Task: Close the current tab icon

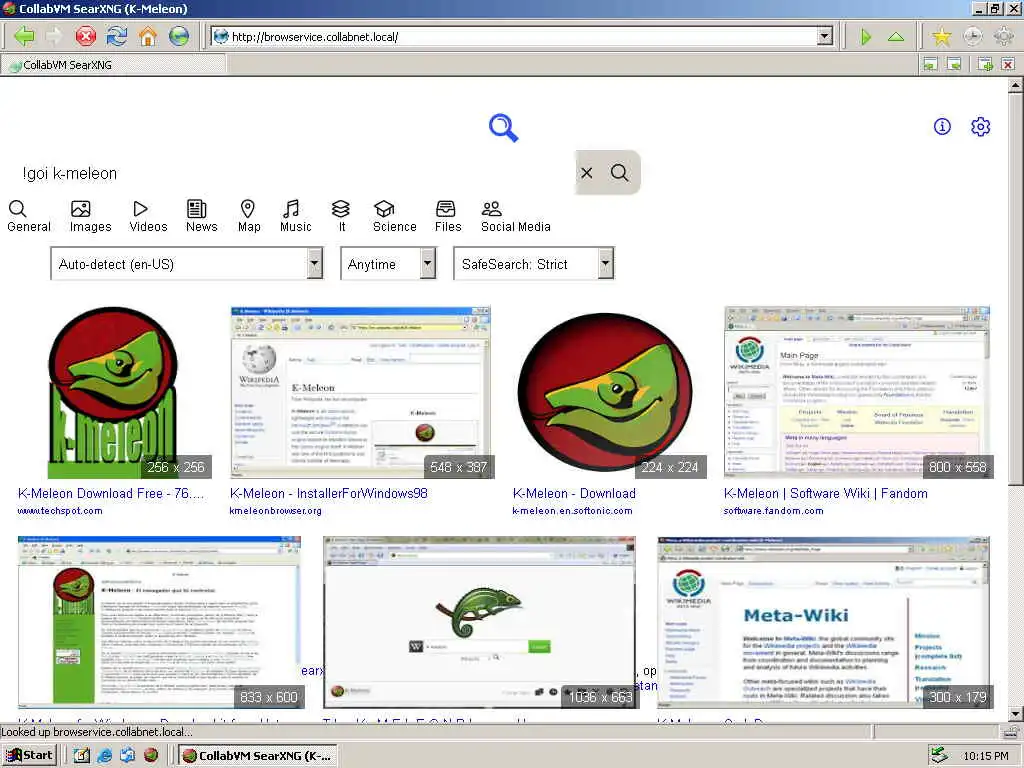Action: tap(1008, 64)
